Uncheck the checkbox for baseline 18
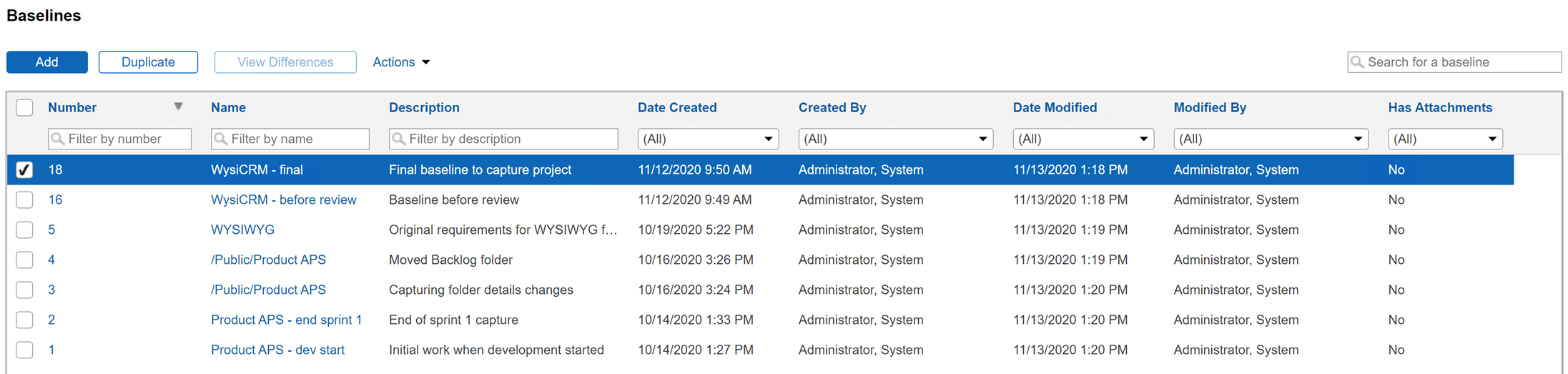 pos(24,169)
